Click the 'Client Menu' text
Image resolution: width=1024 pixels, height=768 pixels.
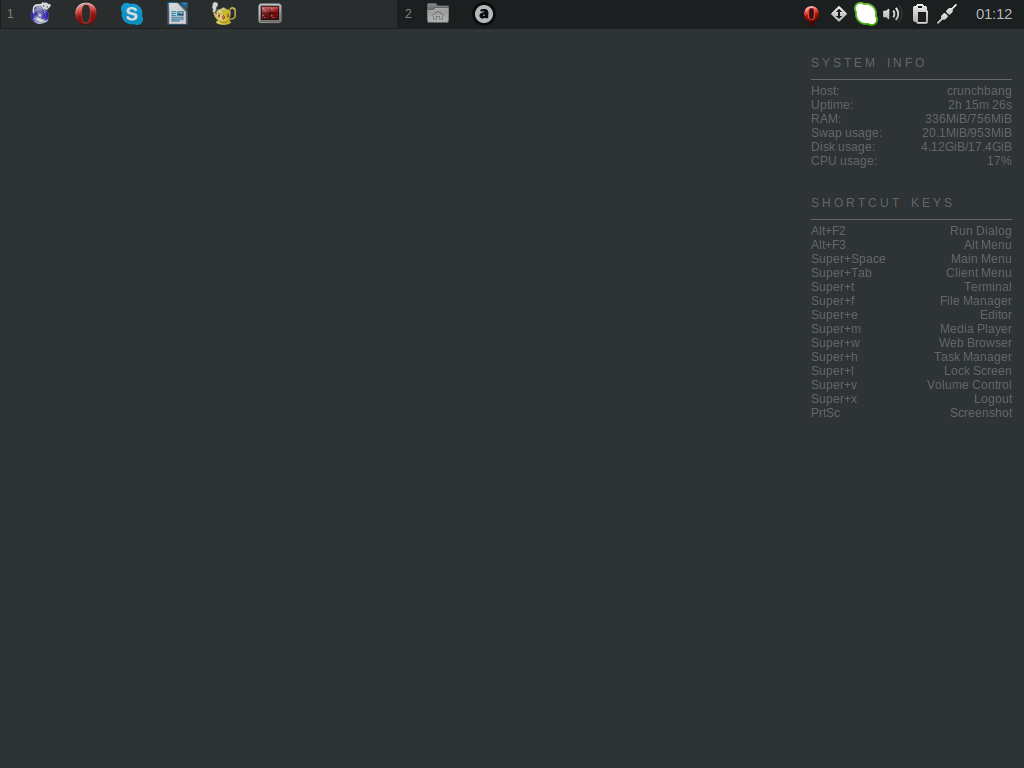point(978,273)
